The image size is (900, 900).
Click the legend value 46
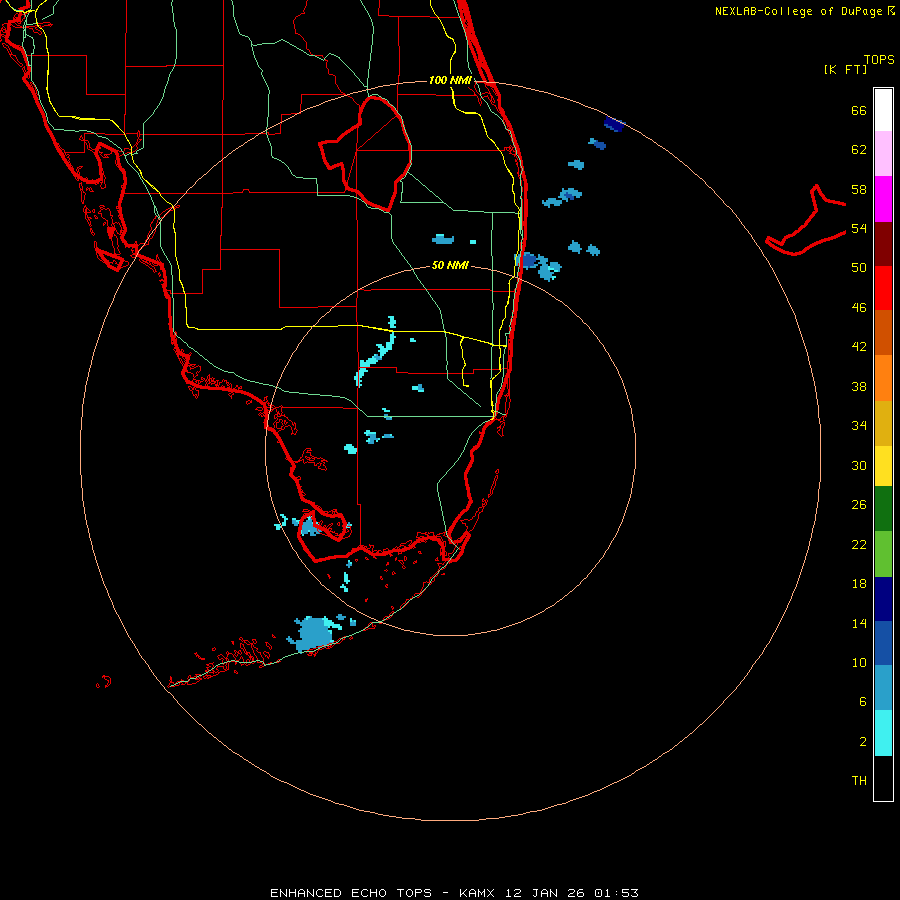click(859, 307)
